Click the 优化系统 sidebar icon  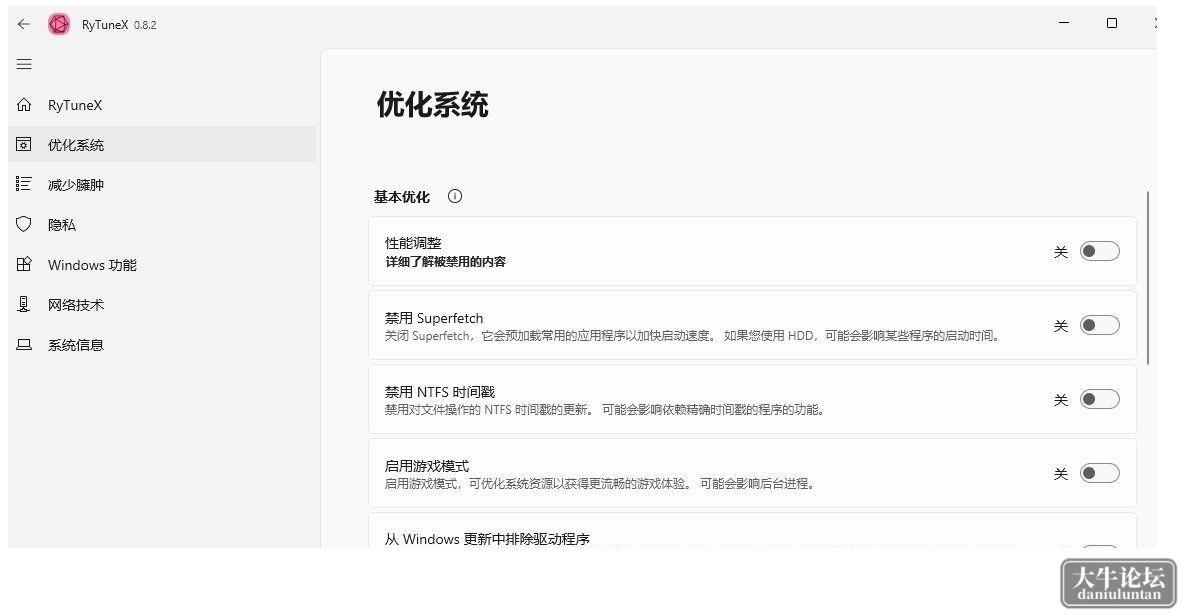coord(24,144)
